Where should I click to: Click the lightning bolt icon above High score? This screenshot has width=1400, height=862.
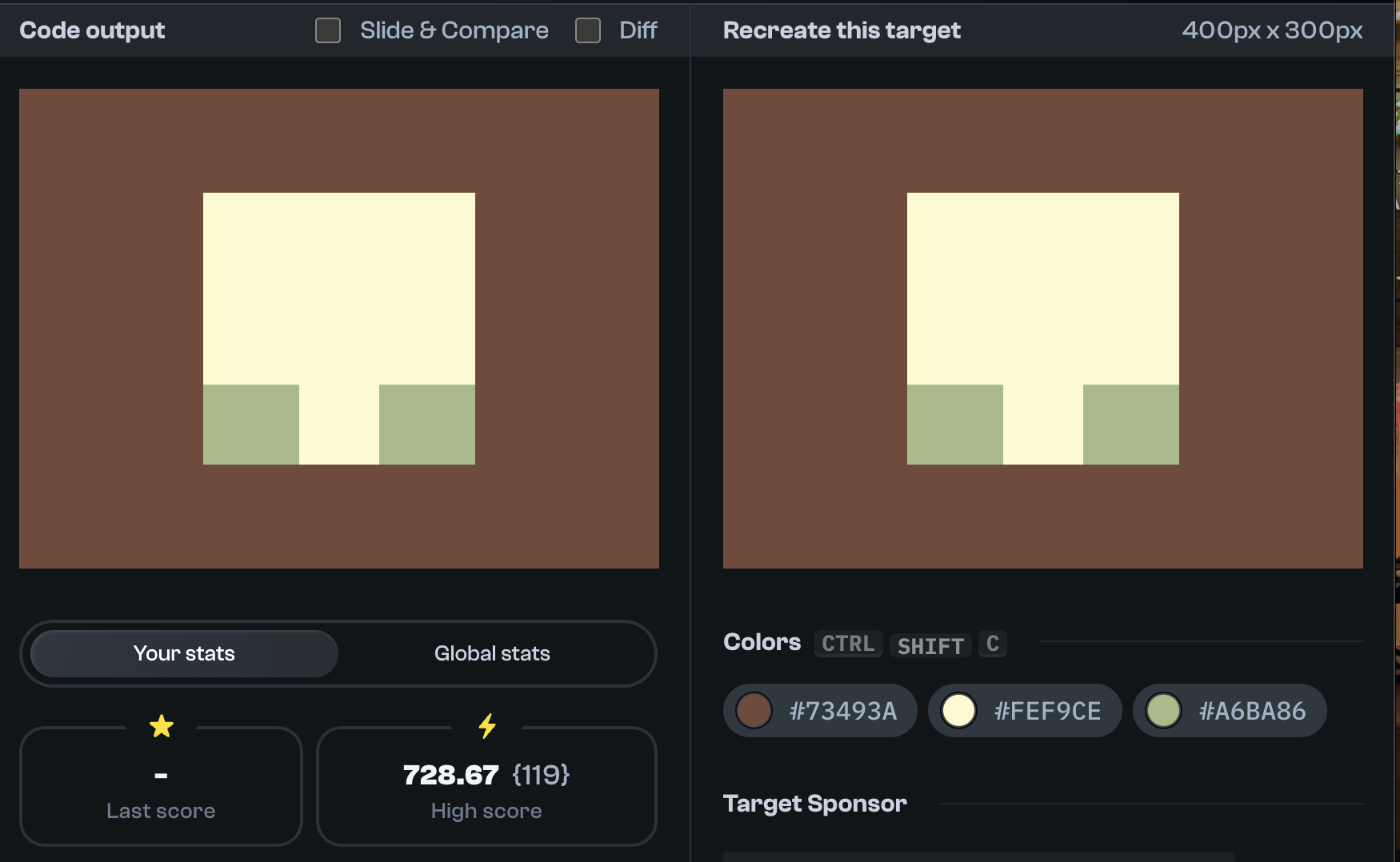tap(487, 726)
